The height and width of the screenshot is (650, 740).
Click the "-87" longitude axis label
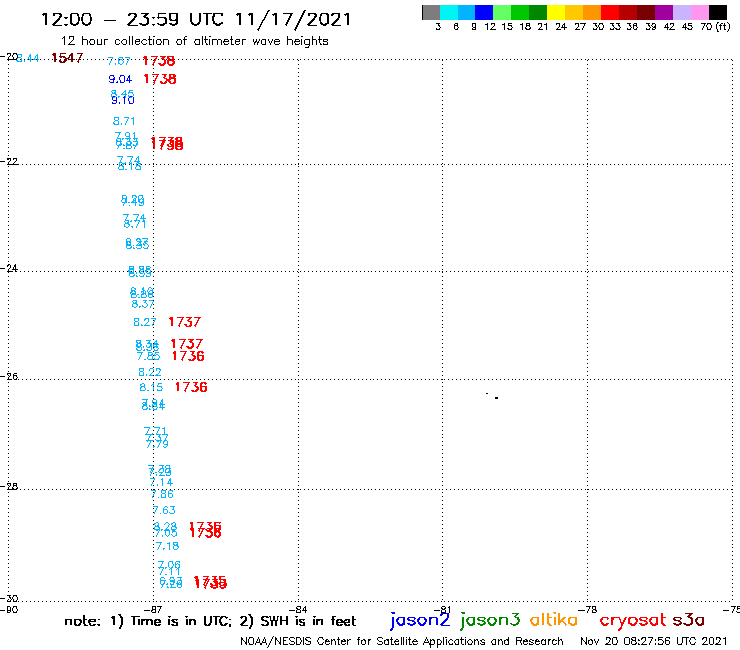153,609
